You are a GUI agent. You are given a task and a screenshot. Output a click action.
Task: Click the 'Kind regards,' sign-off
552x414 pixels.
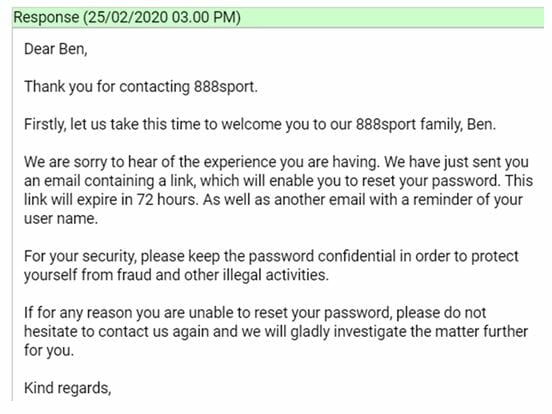click(68, 388)
